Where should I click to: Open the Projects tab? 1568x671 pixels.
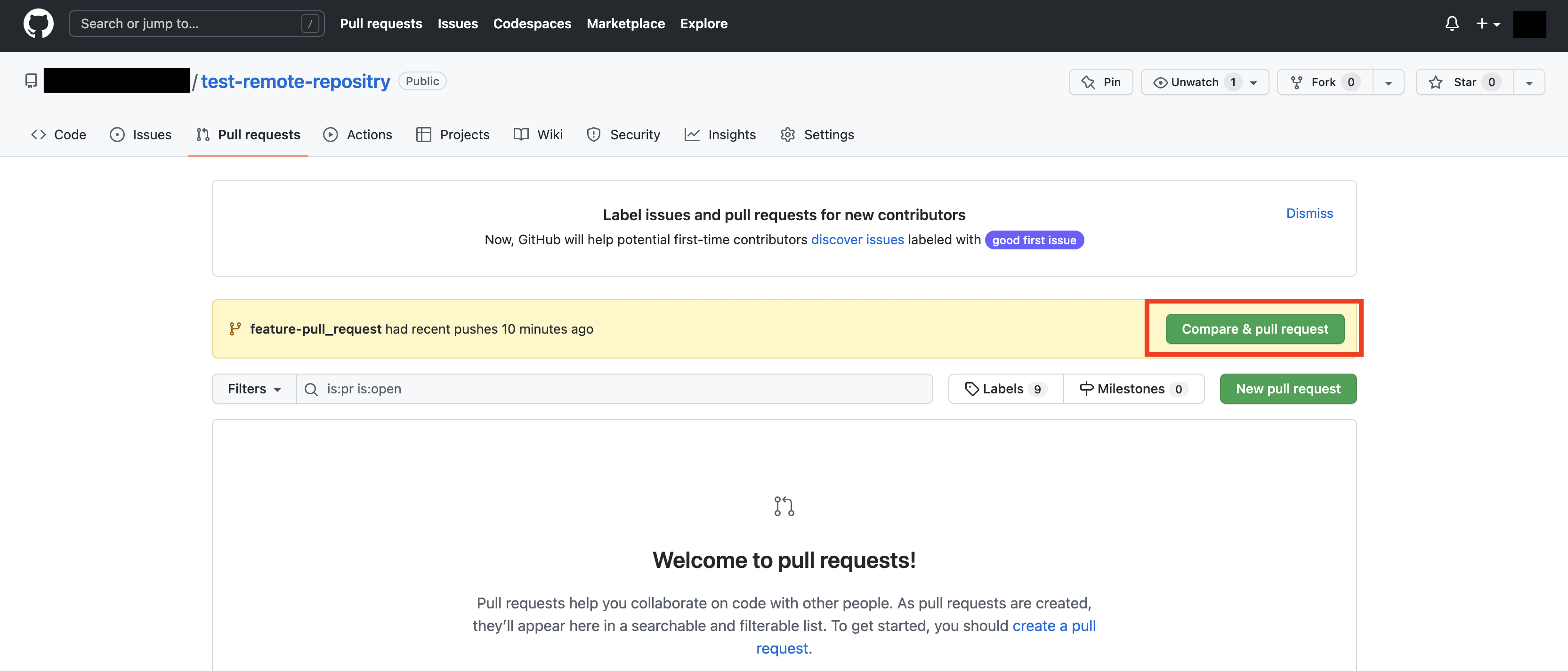[x=453, y=135]
